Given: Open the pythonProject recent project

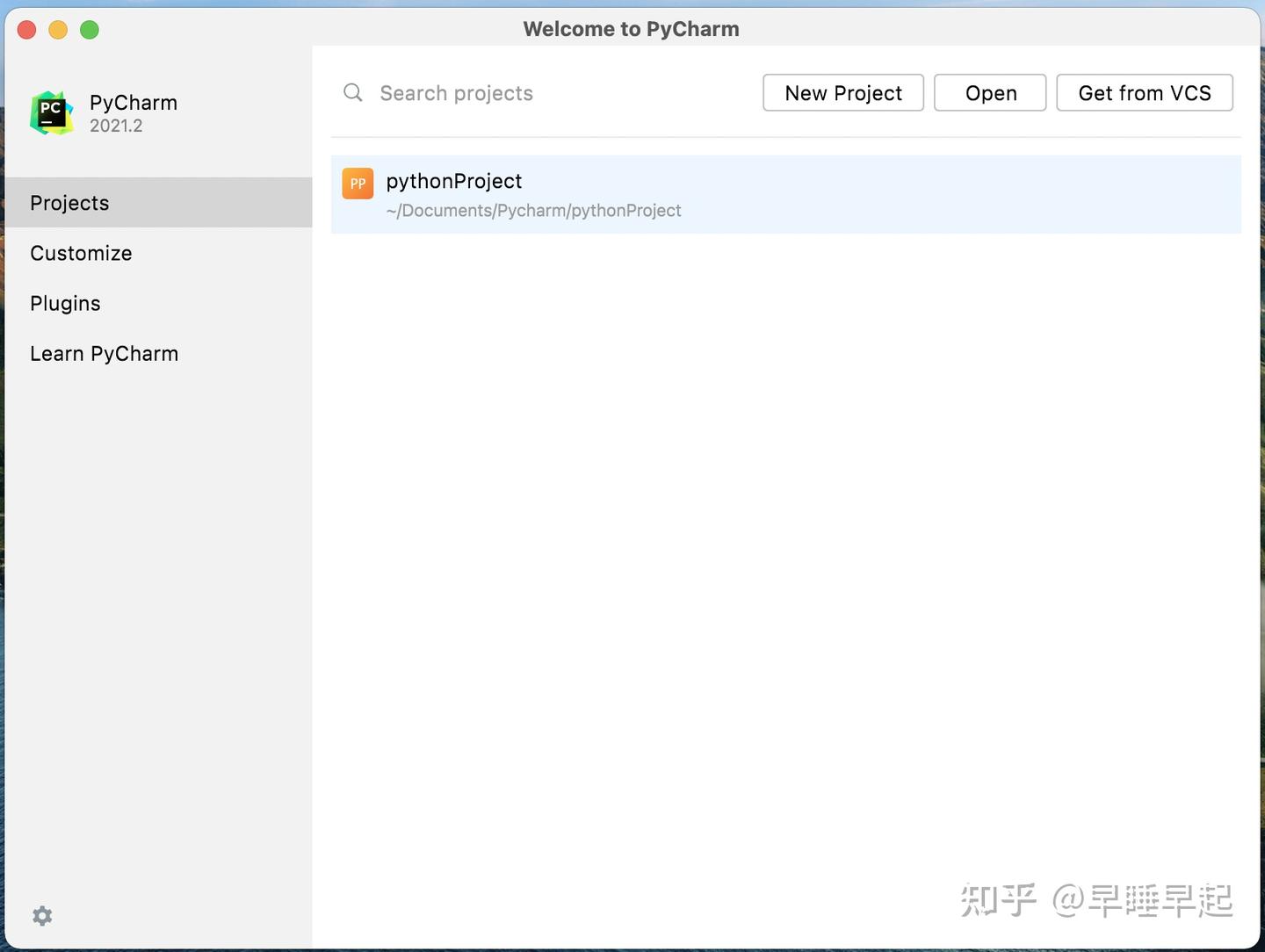Looking at the screenshot, I should 785,194.
